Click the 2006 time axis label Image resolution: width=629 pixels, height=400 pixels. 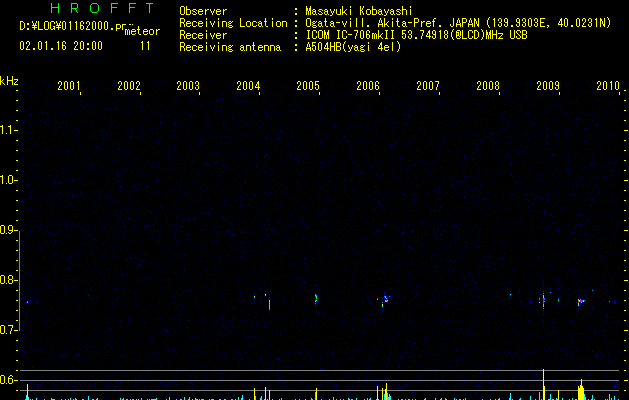368,85
